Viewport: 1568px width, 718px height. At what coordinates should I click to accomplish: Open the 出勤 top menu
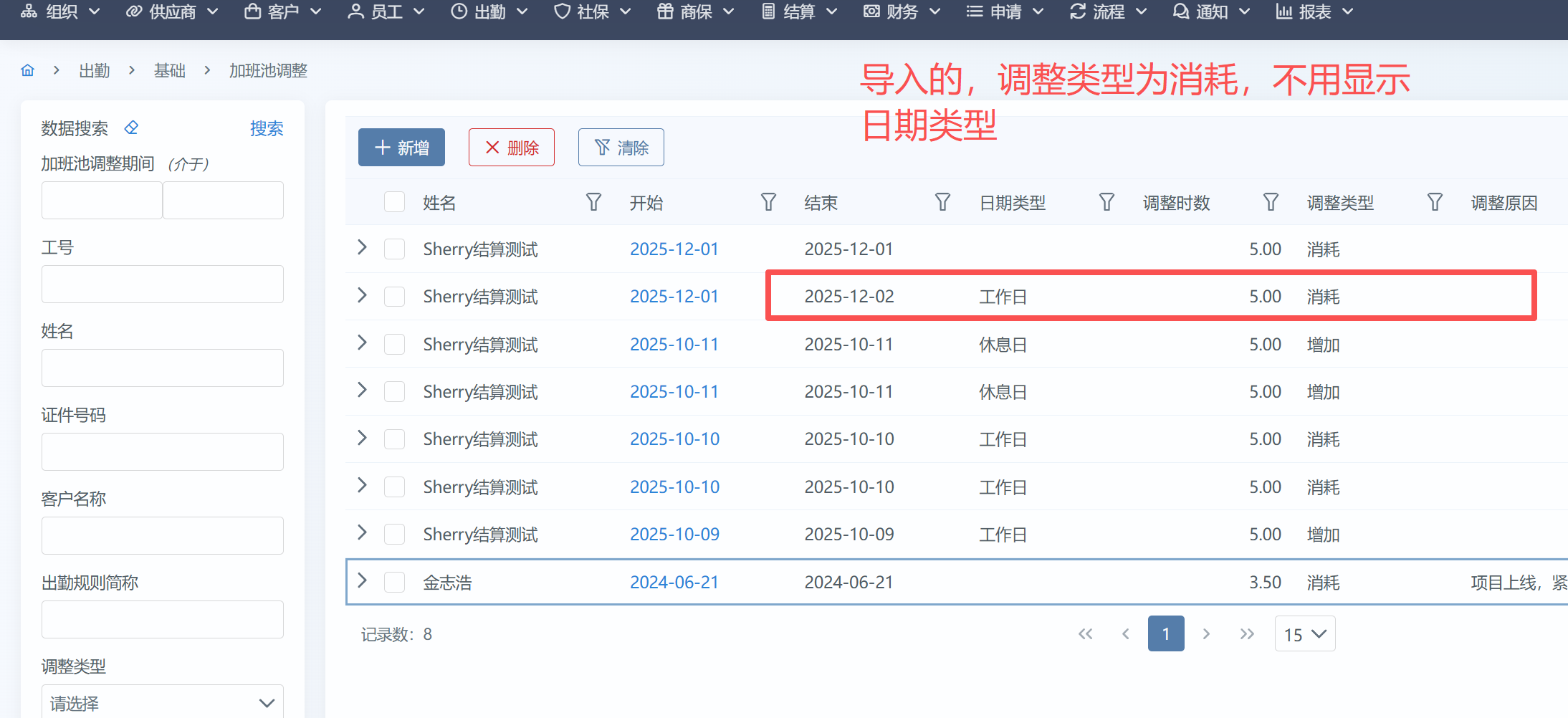[489, 12]
